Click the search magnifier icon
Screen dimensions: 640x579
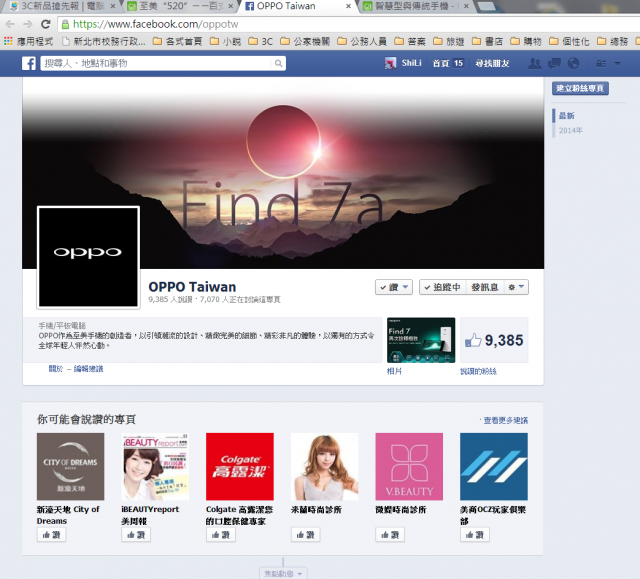tap(278, 63)
